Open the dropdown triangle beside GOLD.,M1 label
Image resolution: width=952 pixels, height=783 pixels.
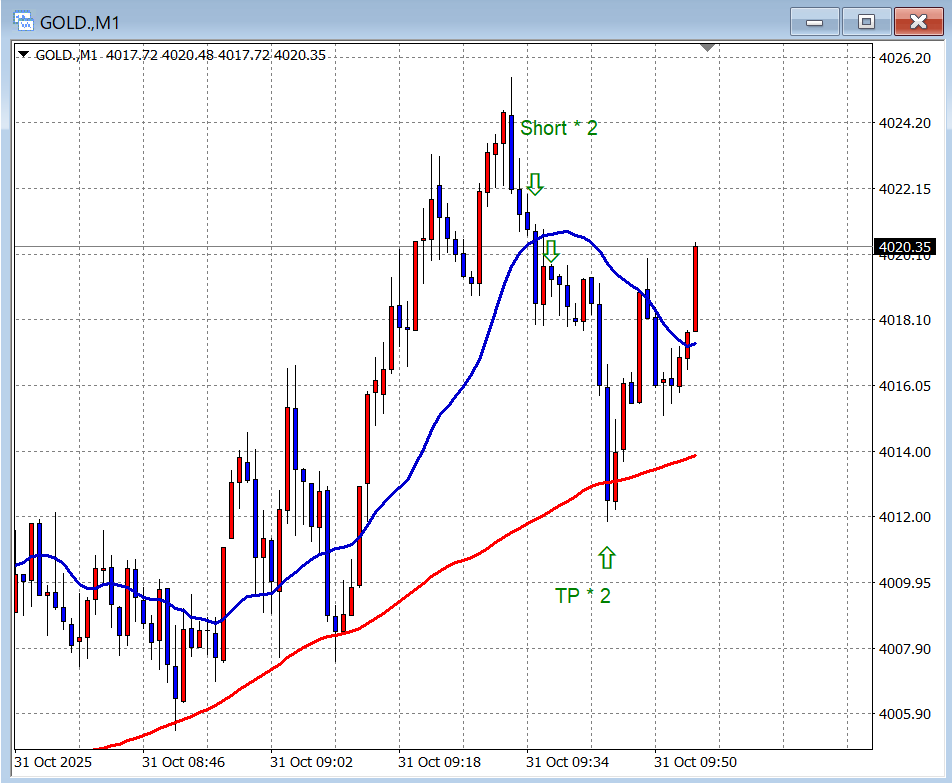coord(24,55)
